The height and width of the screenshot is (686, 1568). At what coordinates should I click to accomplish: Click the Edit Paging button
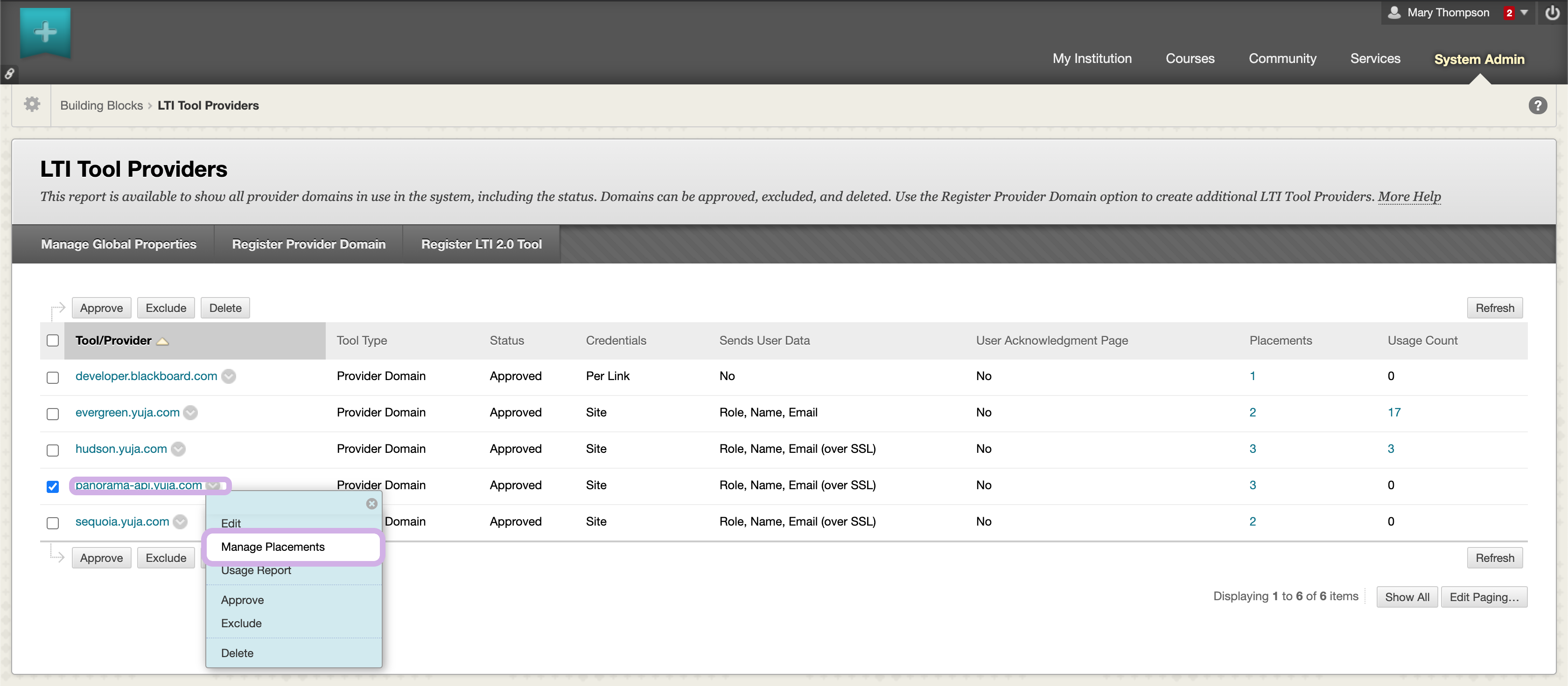(x=1484, y=597)
